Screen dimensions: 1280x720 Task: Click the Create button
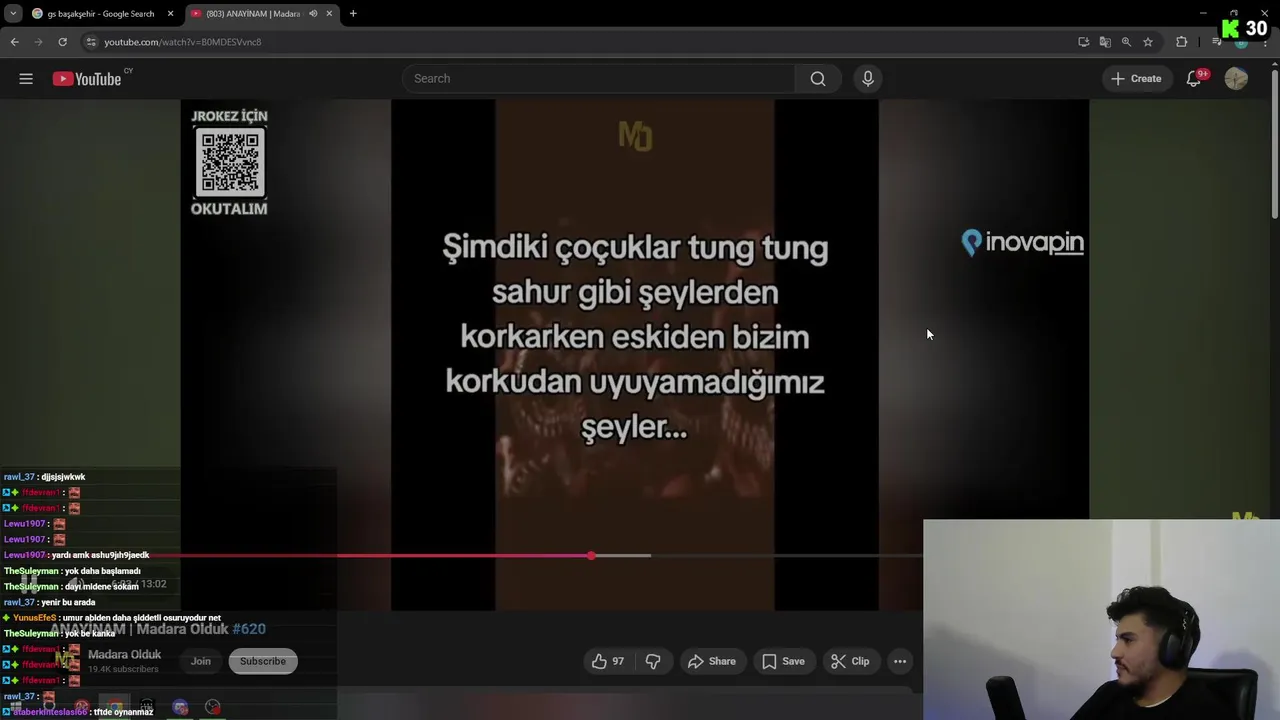[x=1136, y=79]
